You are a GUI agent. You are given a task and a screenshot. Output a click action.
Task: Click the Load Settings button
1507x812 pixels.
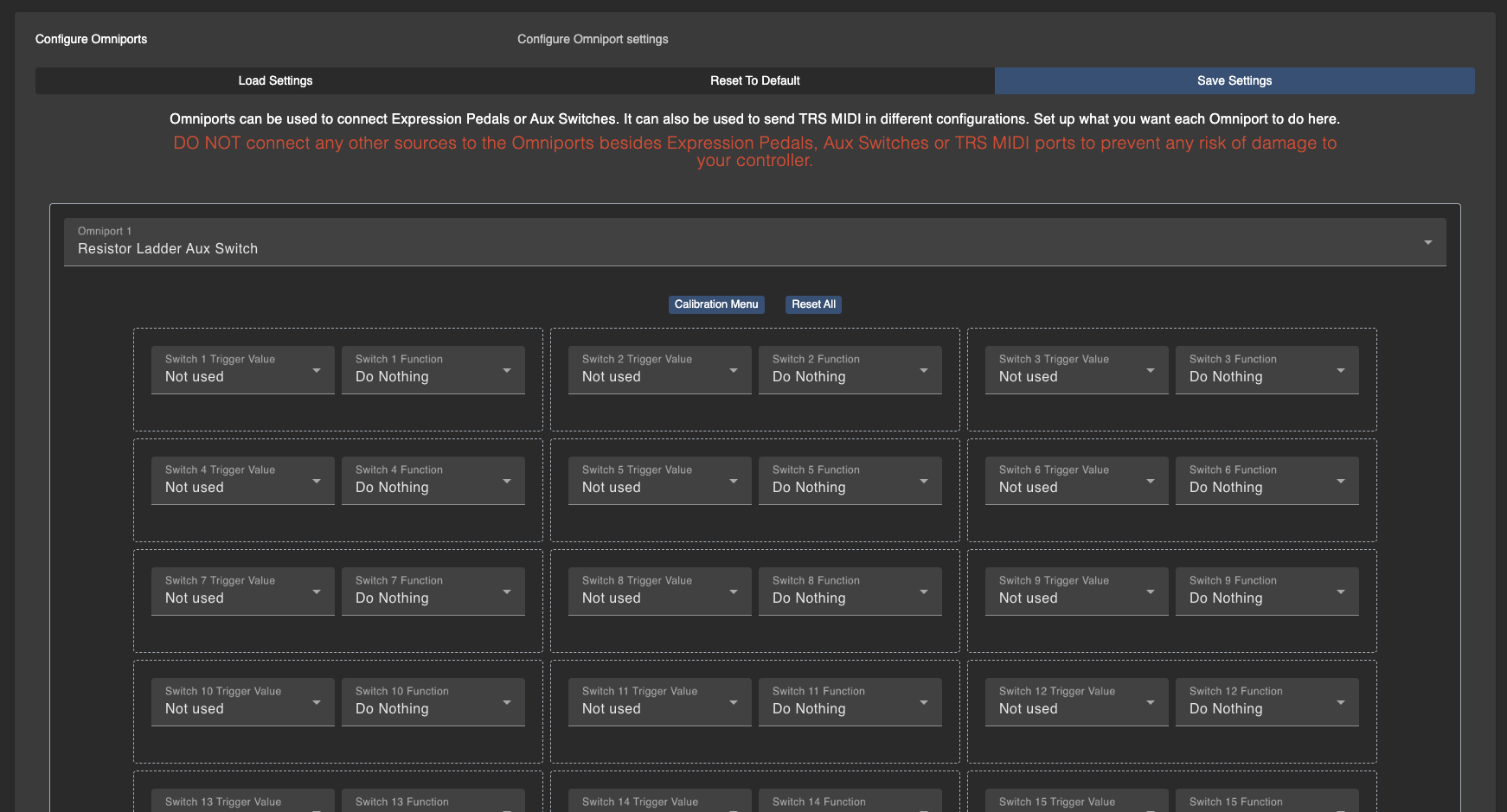tap(275, 80)
